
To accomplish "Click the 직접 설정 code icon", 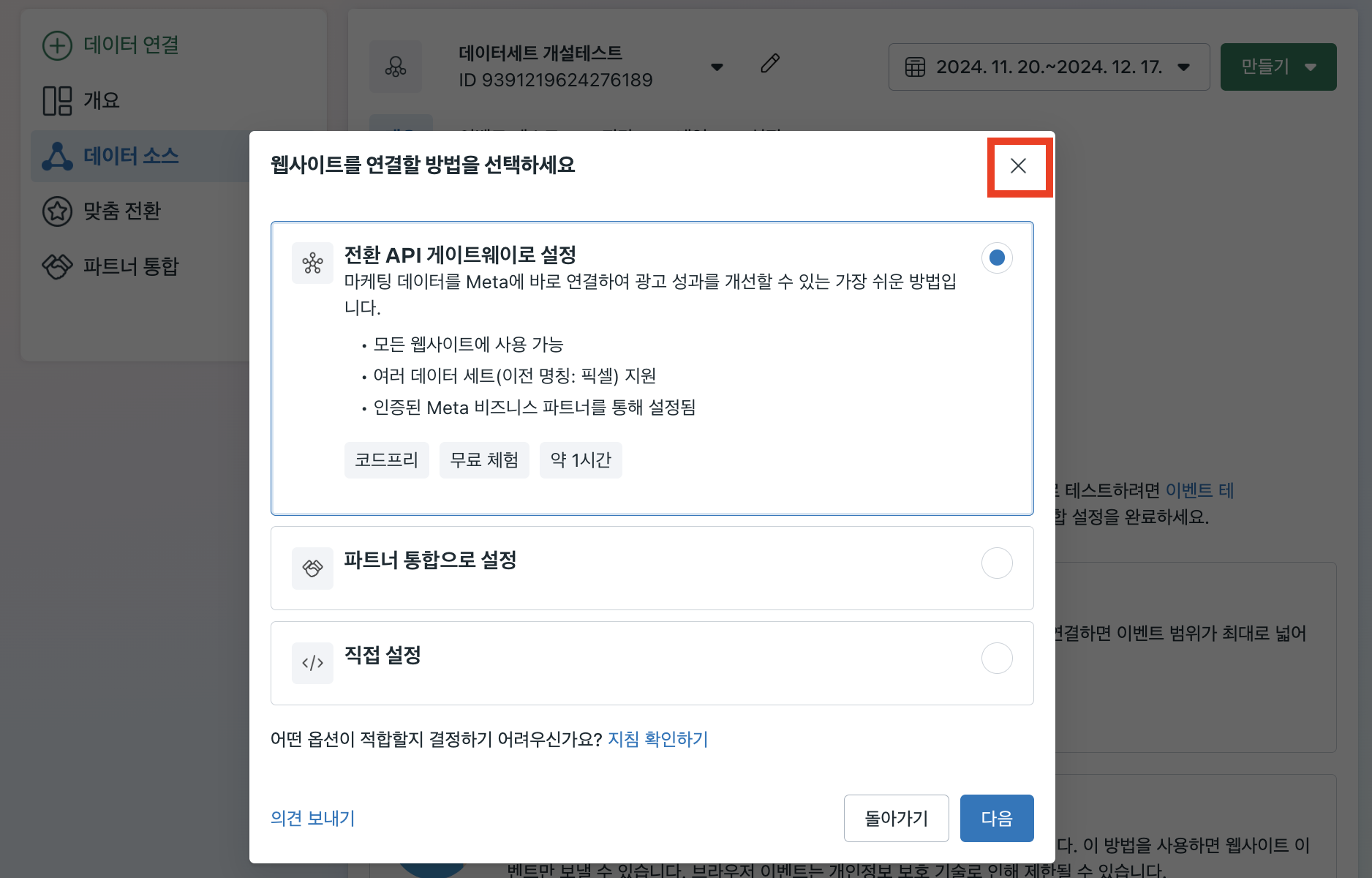I will (x=312, y=663).
